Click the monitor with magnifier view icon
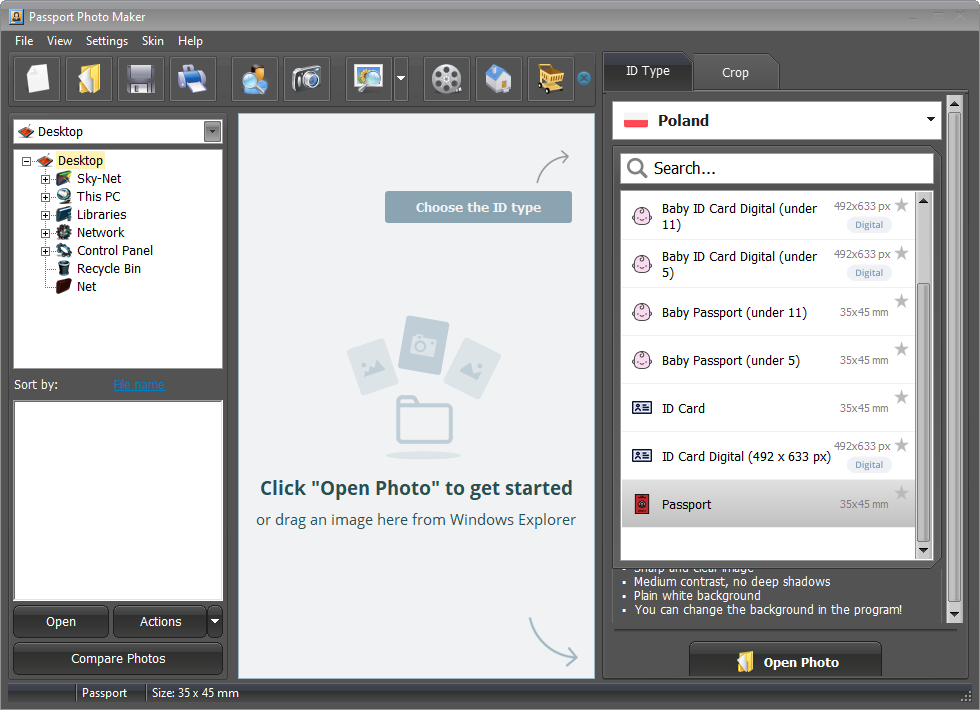Viewport: 980px width, 710px height. (x=369, y=79)
